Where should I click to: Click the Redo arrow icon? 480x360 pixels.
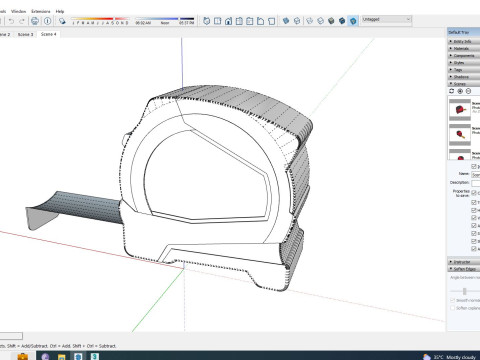(22, 21)
